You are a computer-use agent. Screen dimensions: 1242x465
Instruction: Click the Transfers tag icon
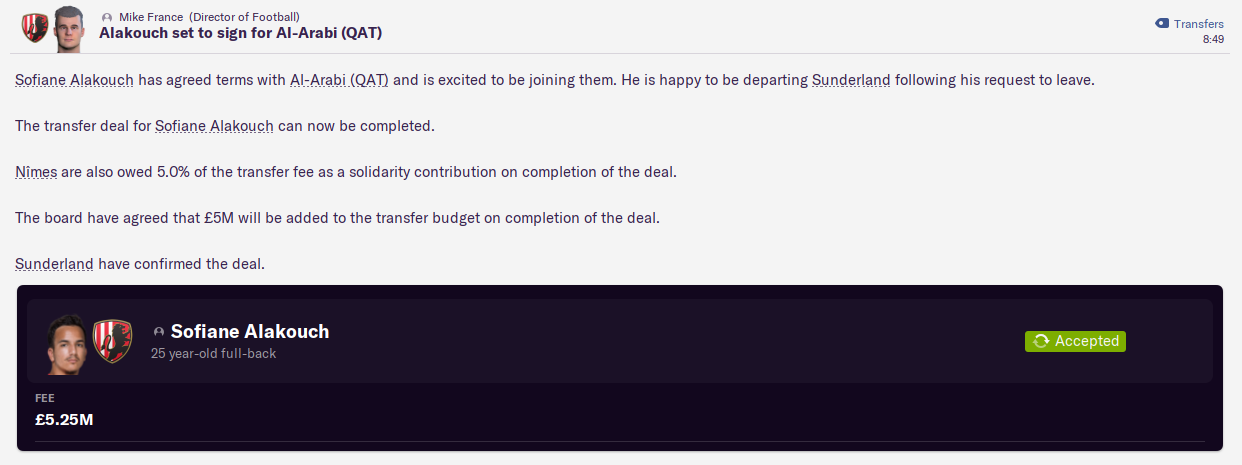click(1161, 23)
